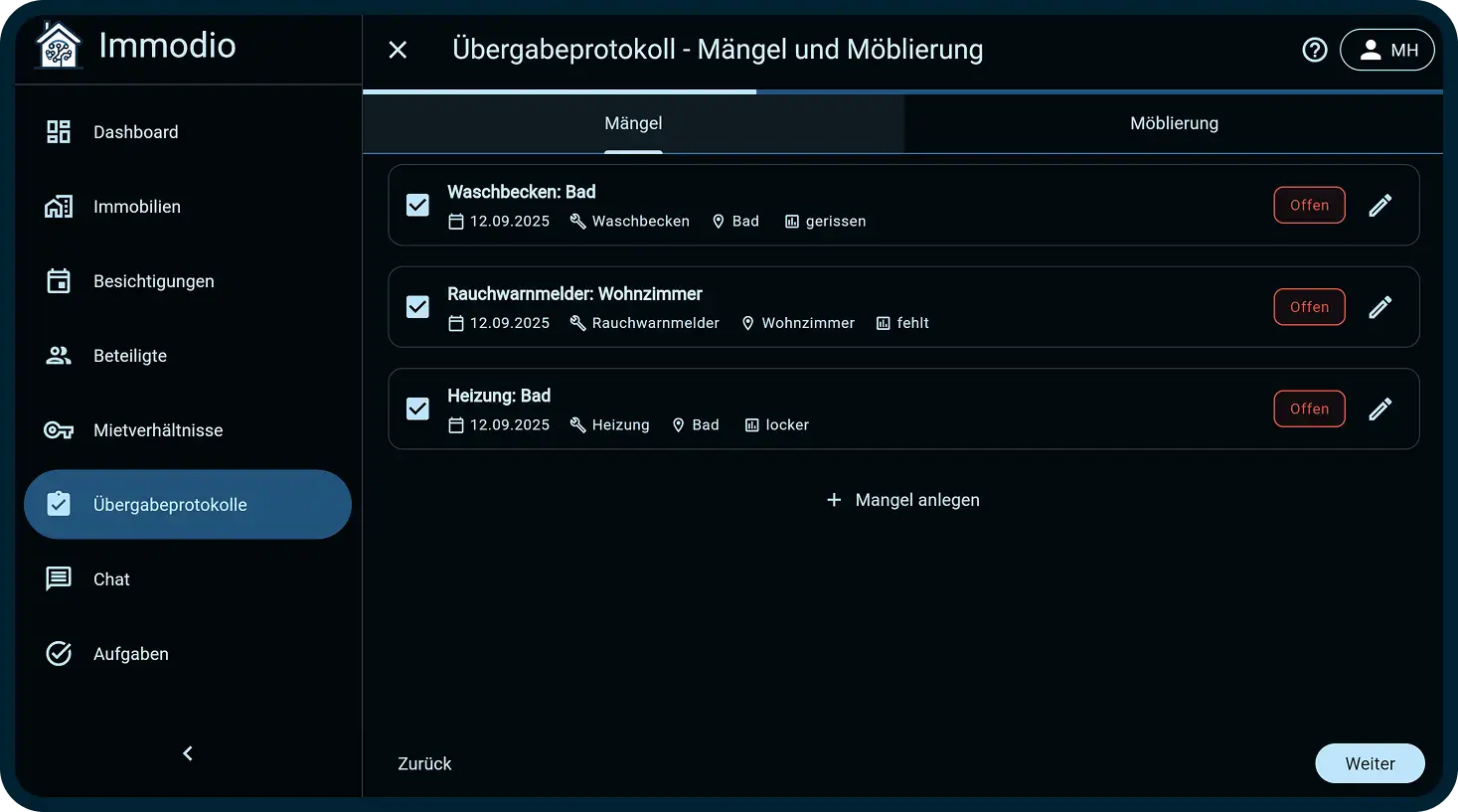This screenshot has height=812, width=1458.
Task: Click the Wohnzimmer location text
Action: click(x=808, y=323)
